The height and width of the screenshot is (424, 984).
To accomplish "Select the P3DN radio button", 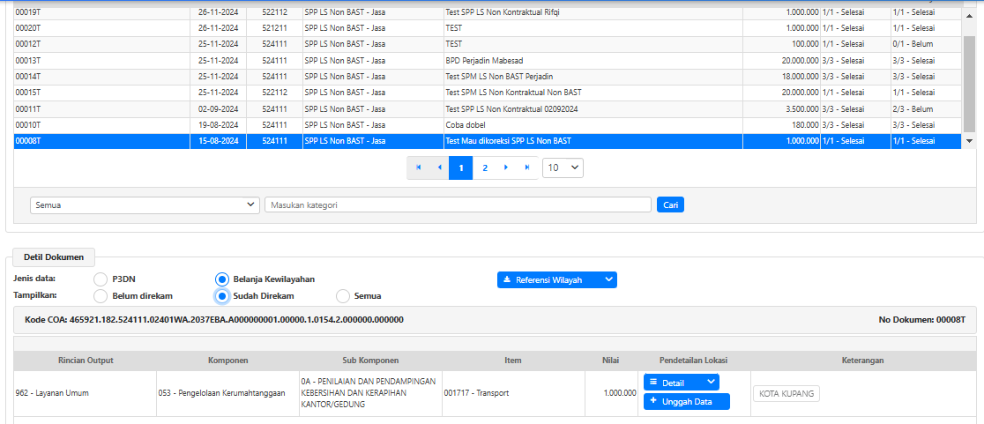I will tap(100, 279).
